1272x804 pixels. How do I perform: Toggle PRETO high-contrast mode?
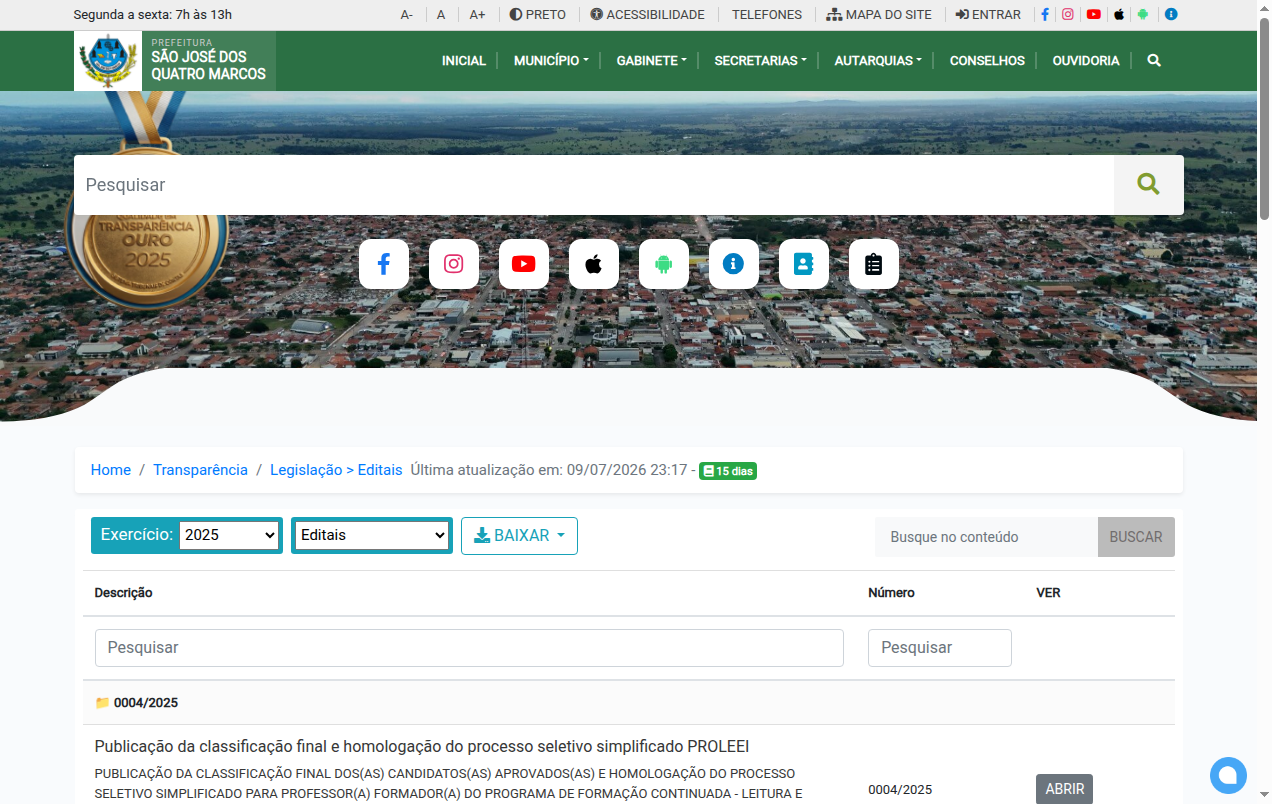[538, 15]
